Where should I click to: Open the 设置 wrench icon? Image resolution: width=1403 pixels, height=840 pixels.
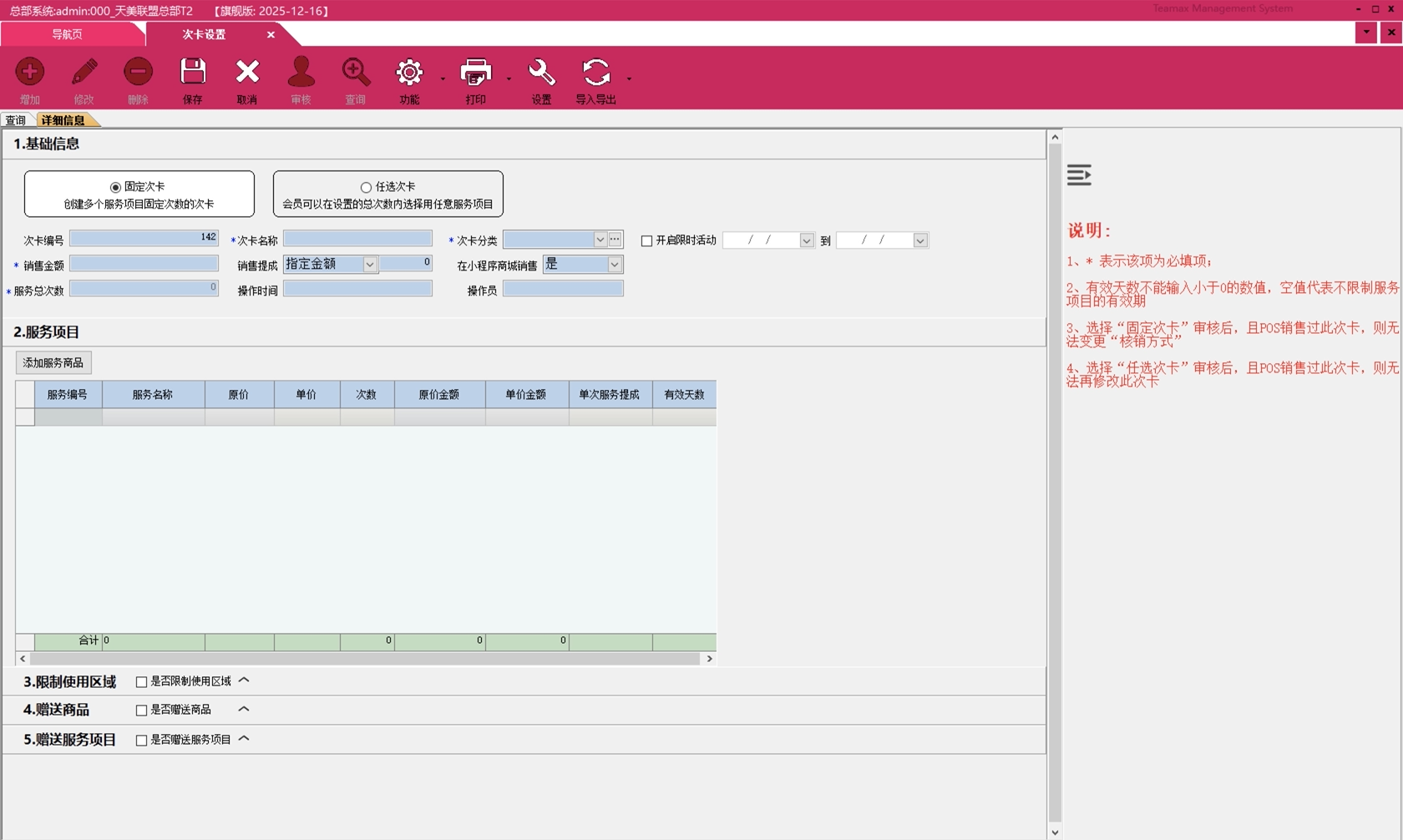[x=541, y=73]
